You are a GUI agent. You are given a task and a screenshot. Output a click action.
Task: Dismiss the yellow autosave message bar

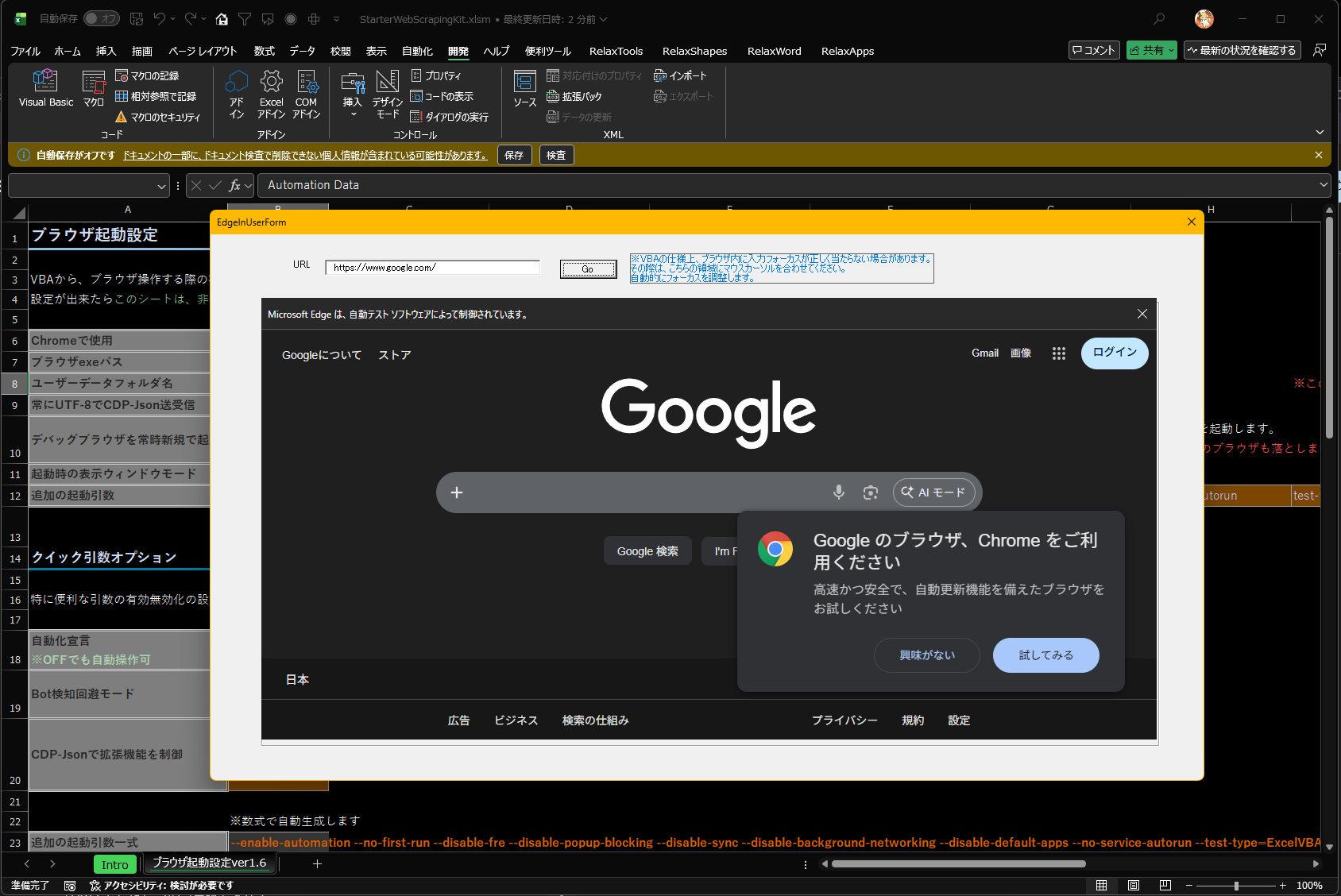click(1319, 155)
